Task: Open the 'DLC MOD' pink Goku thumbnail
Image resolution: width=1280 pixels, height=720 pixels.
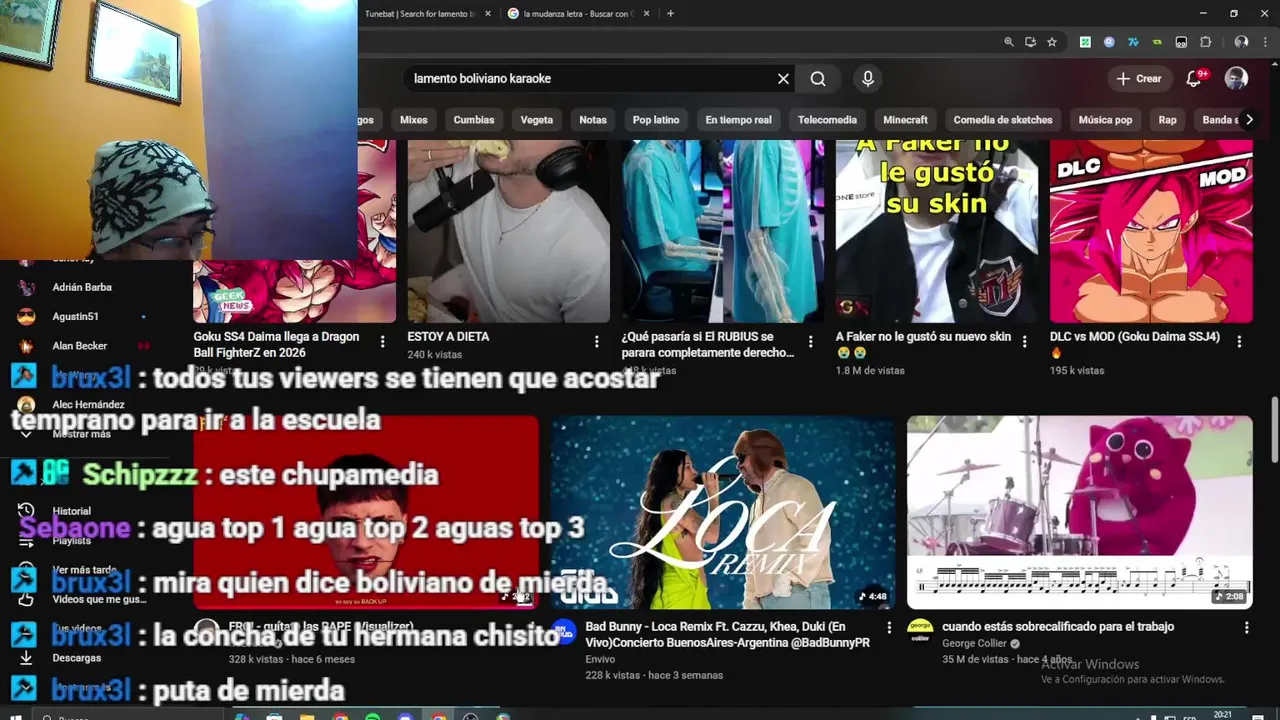Action: [1151, 232]
